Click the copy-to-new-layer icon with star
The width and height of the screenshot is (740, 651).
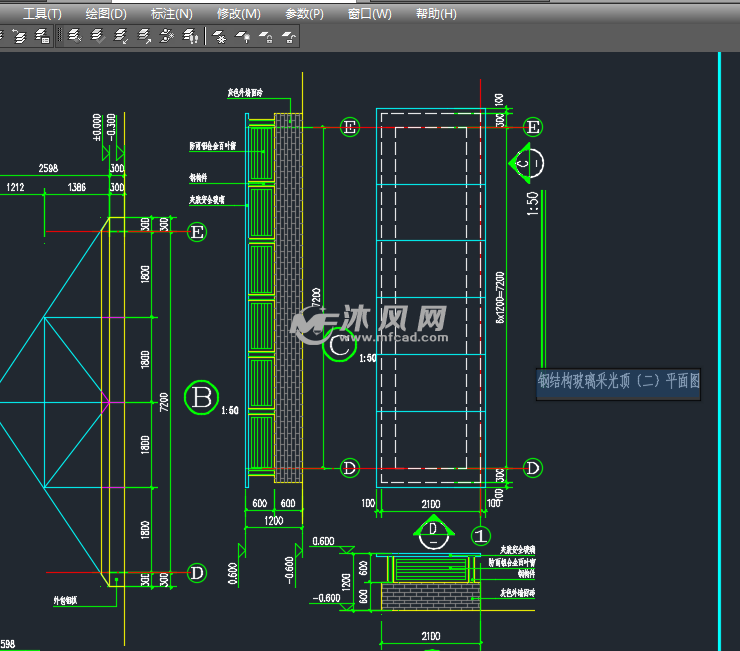pos(167,37)
